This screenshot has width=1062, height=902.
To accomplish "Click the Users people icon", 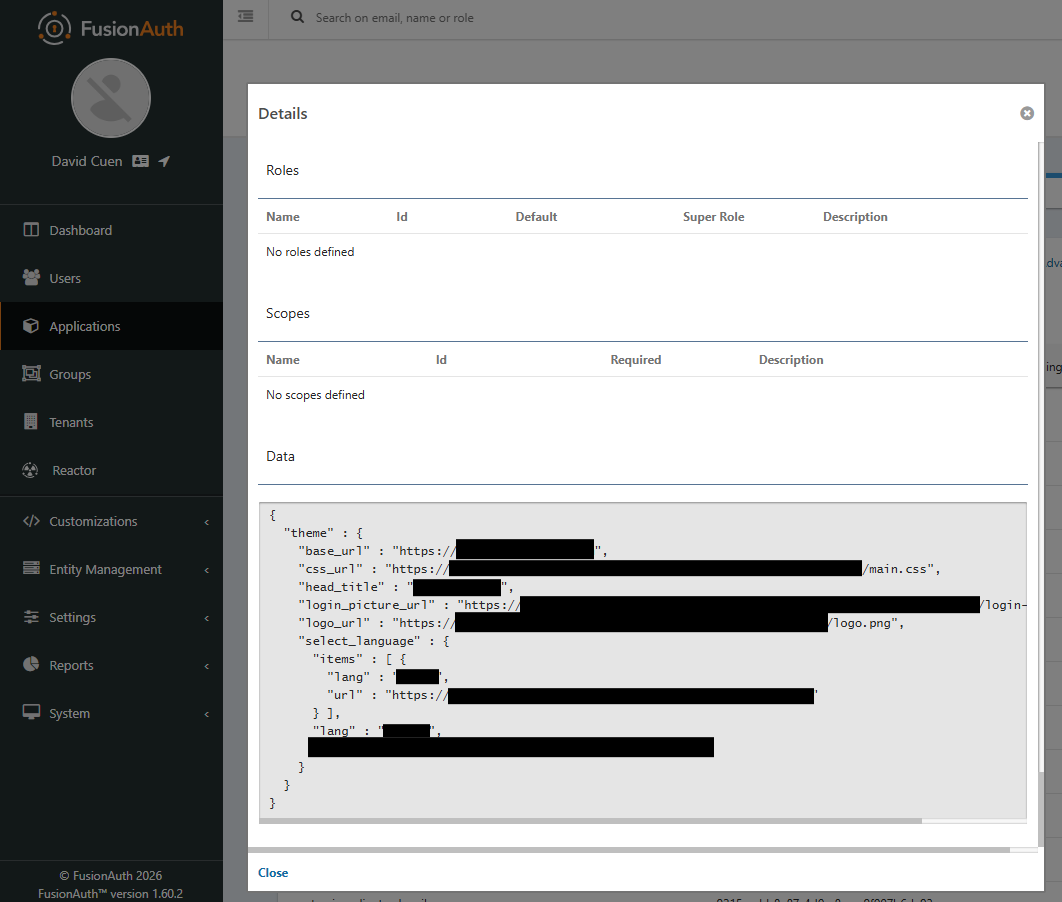I will [31, 278].
